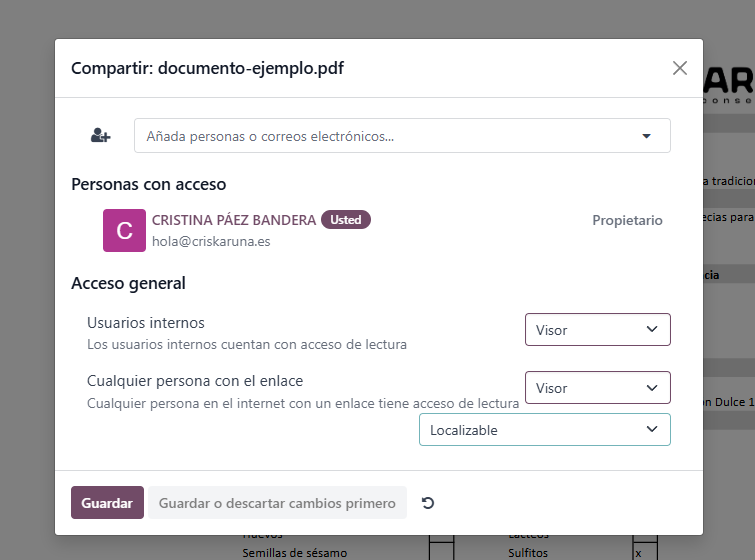Click the Cualquier persona con el enlace label
This screenshot has width=755, height=560.
point(195,381)
